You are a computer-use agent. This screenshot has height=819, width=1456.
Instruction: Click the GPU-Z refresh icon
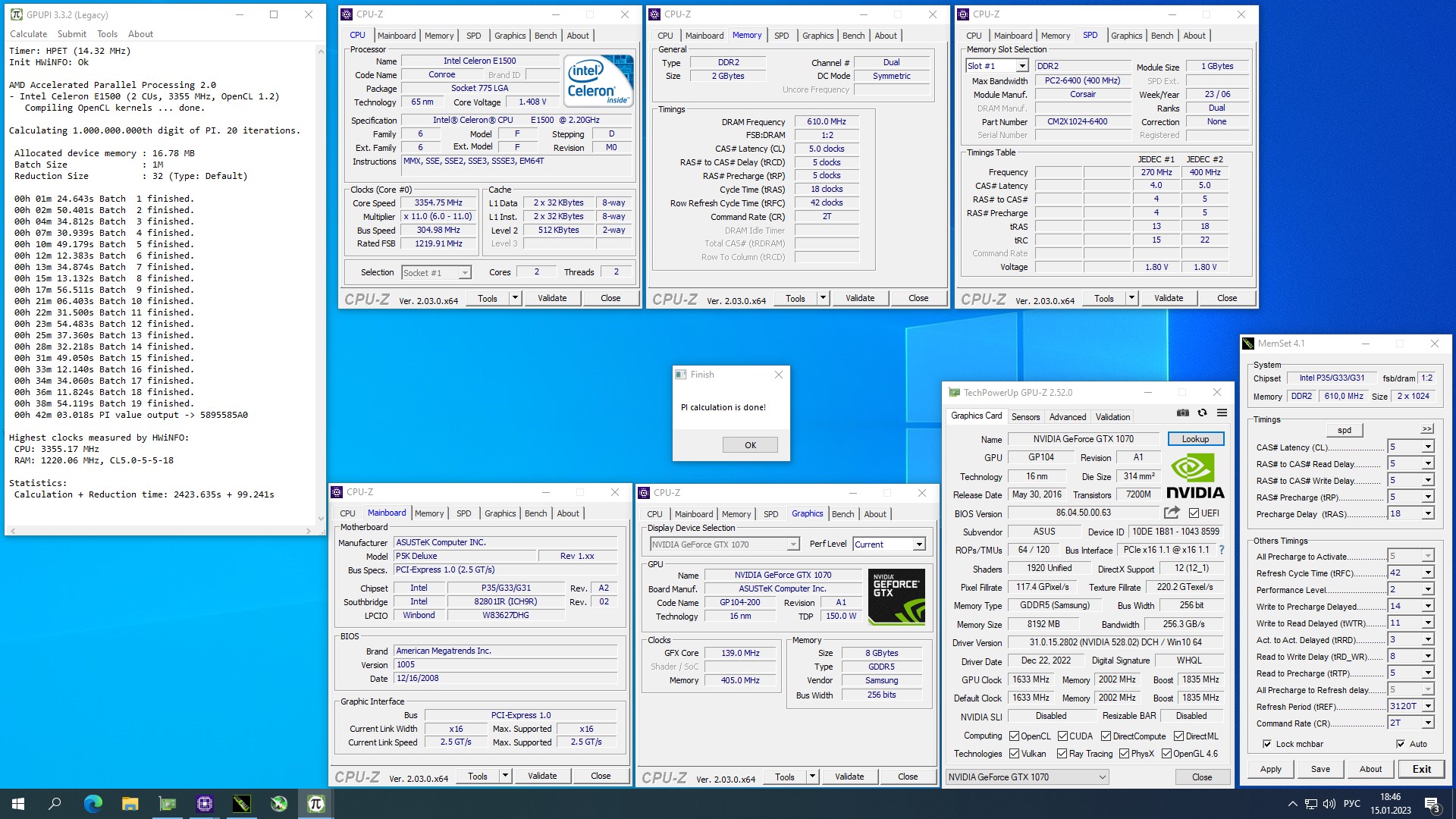1202,413
